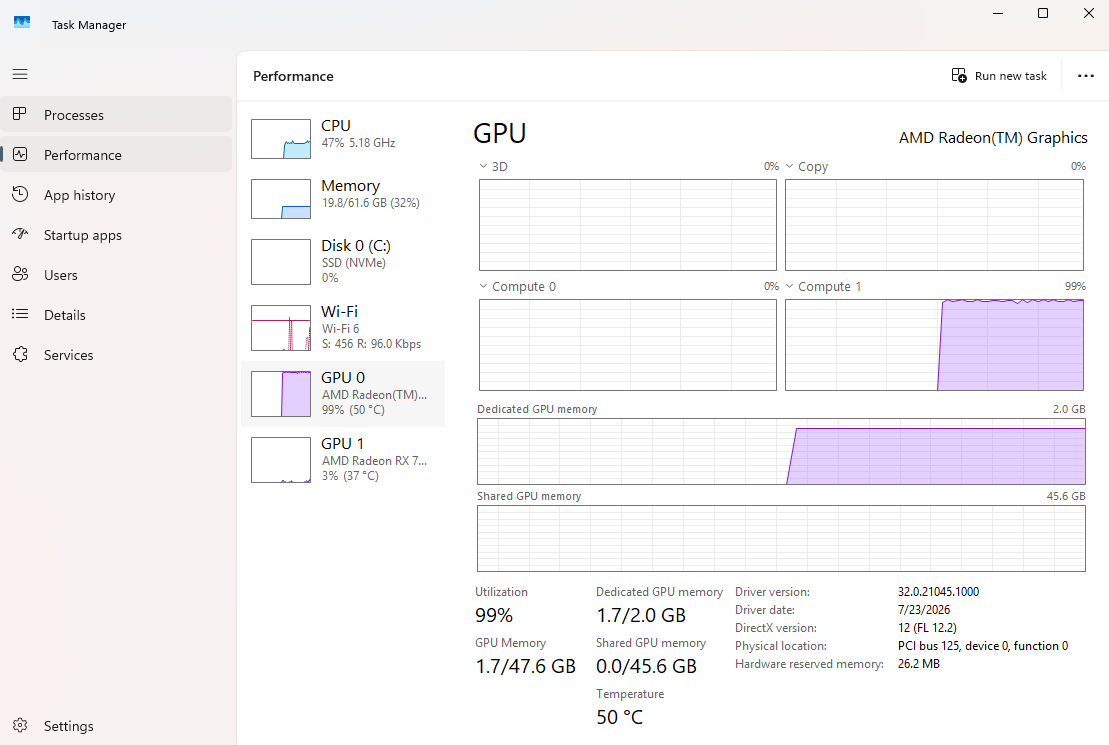Maximize the Task Manager window
This screenshot has height=745, width=1109.
pos(1043,13)
